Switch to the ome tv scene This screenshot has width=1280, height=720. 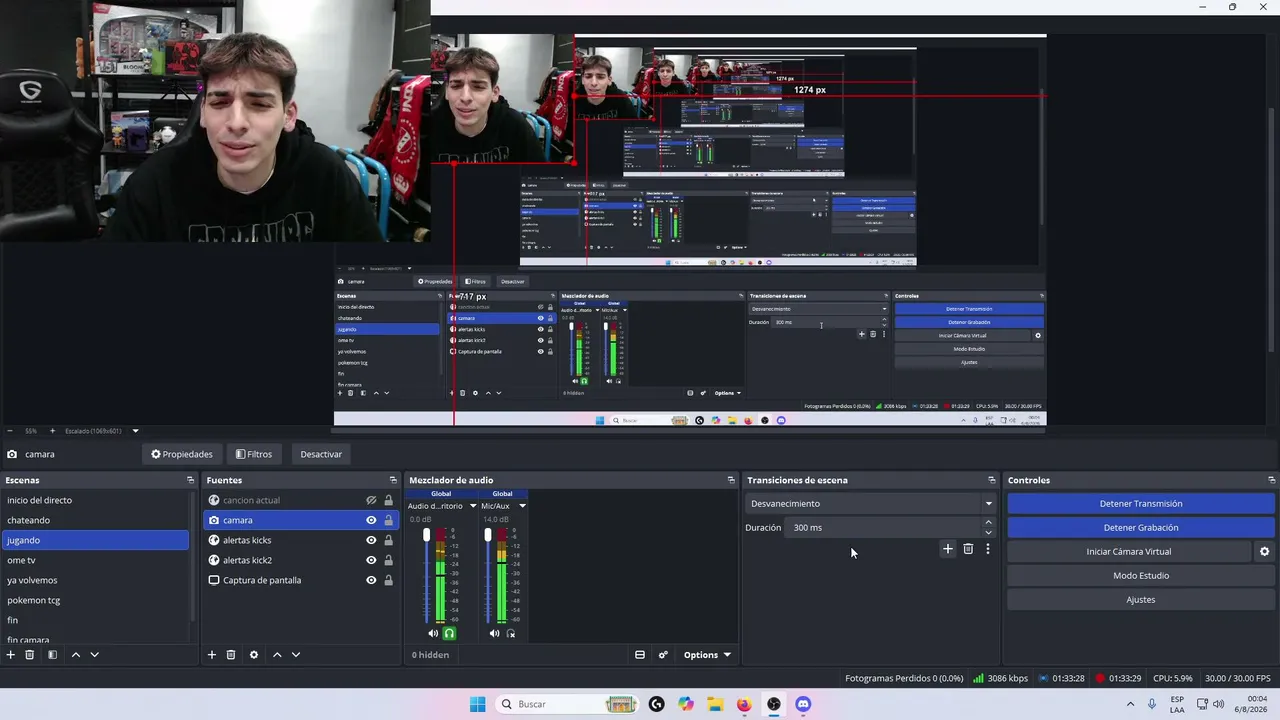(x=96, y=560)
